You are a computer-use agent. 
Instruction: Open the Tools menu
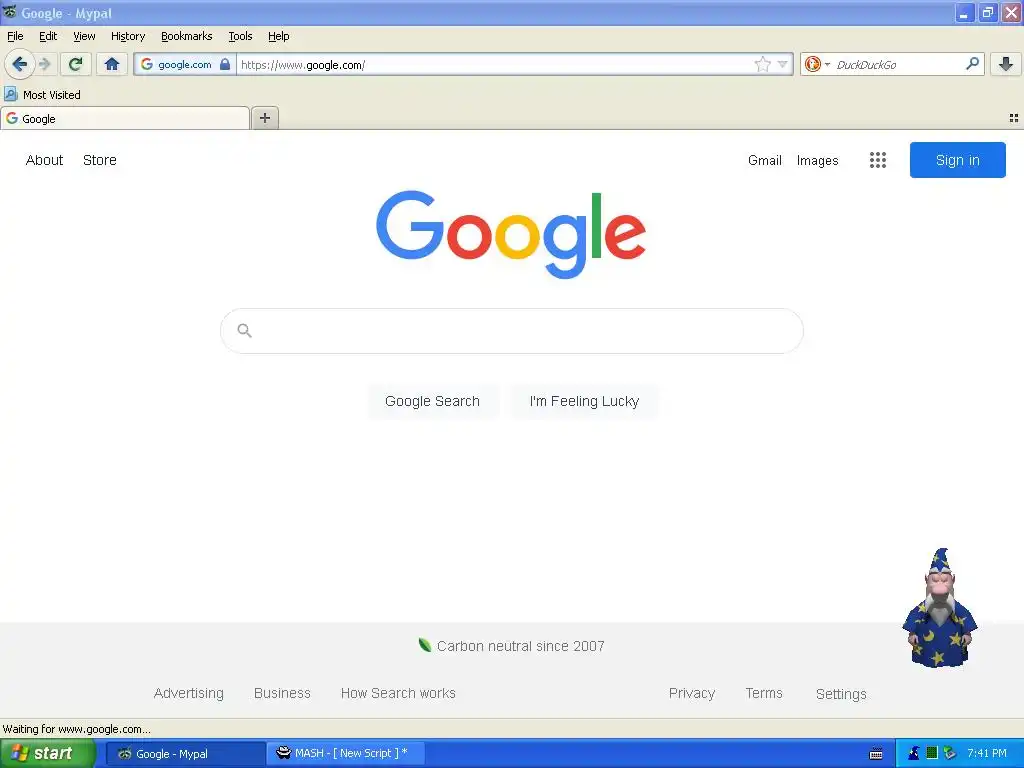240,37
